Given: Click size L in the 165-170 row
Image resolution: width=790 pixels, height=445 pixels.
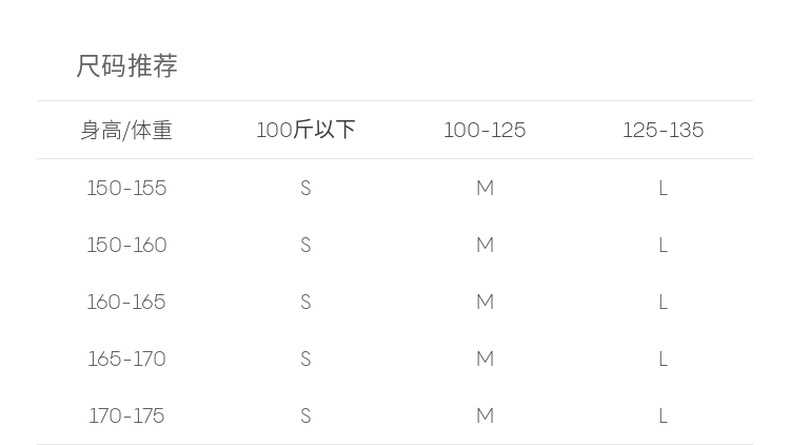Looking at the screenshot, I should [x=663, y=359].
